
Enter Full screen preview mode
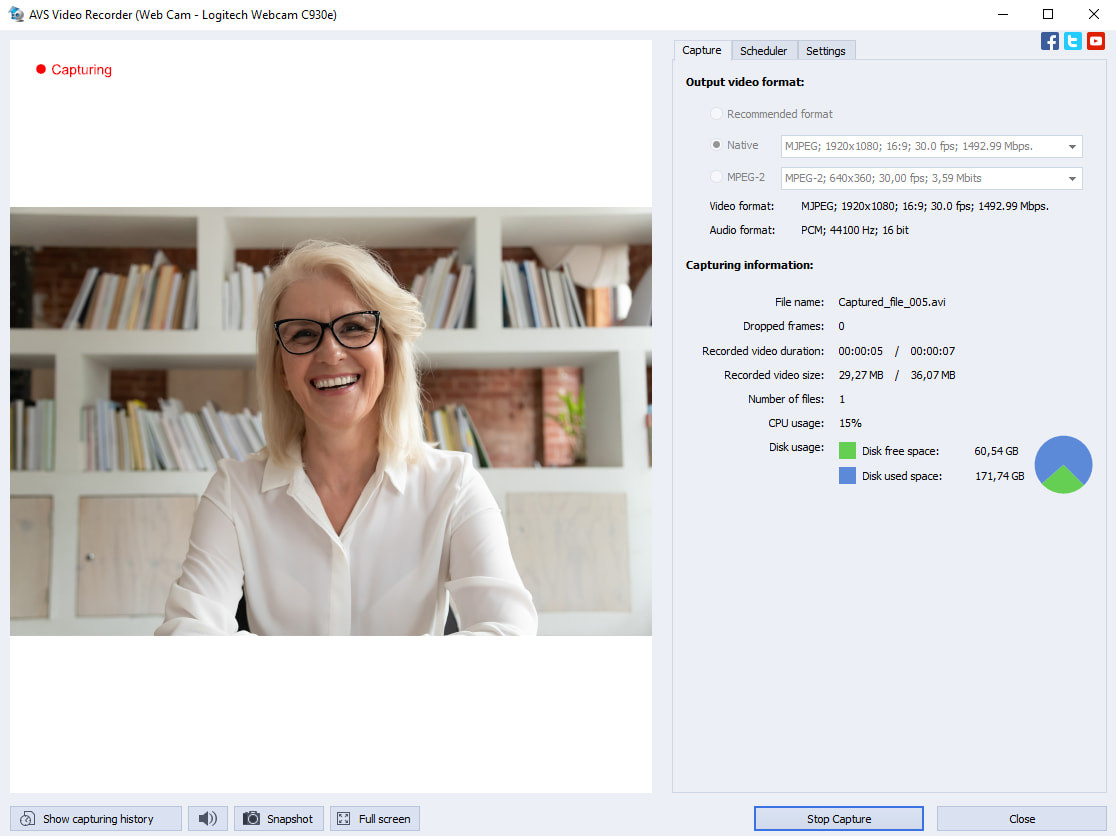click(374, 818)
